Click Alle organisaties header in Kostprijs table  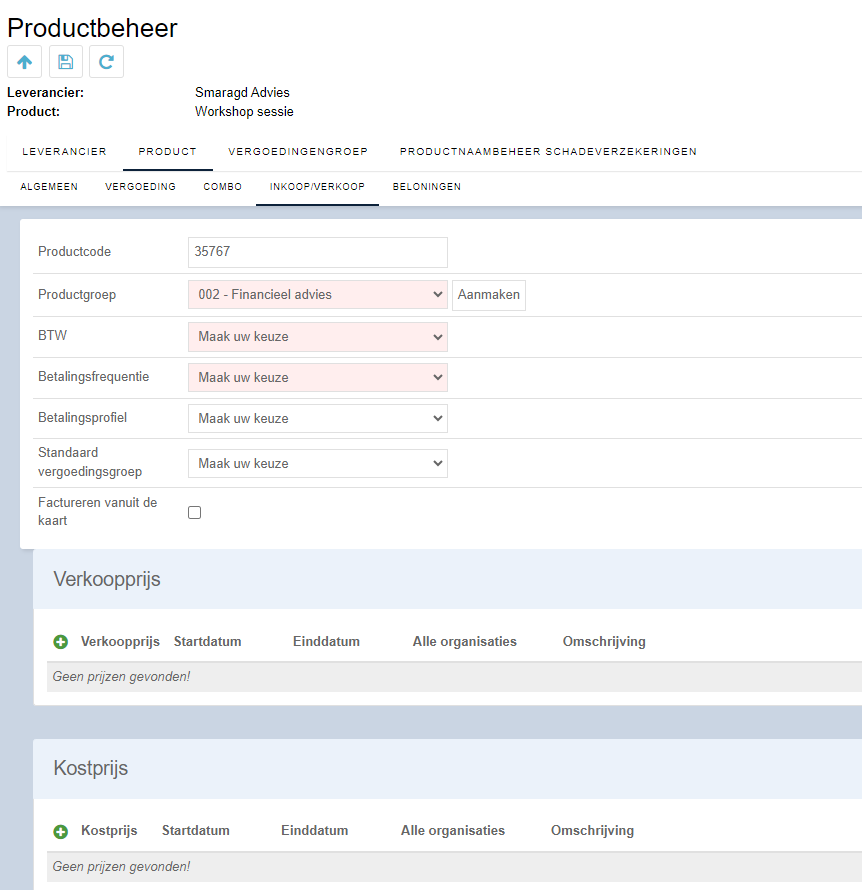[453, 830]
